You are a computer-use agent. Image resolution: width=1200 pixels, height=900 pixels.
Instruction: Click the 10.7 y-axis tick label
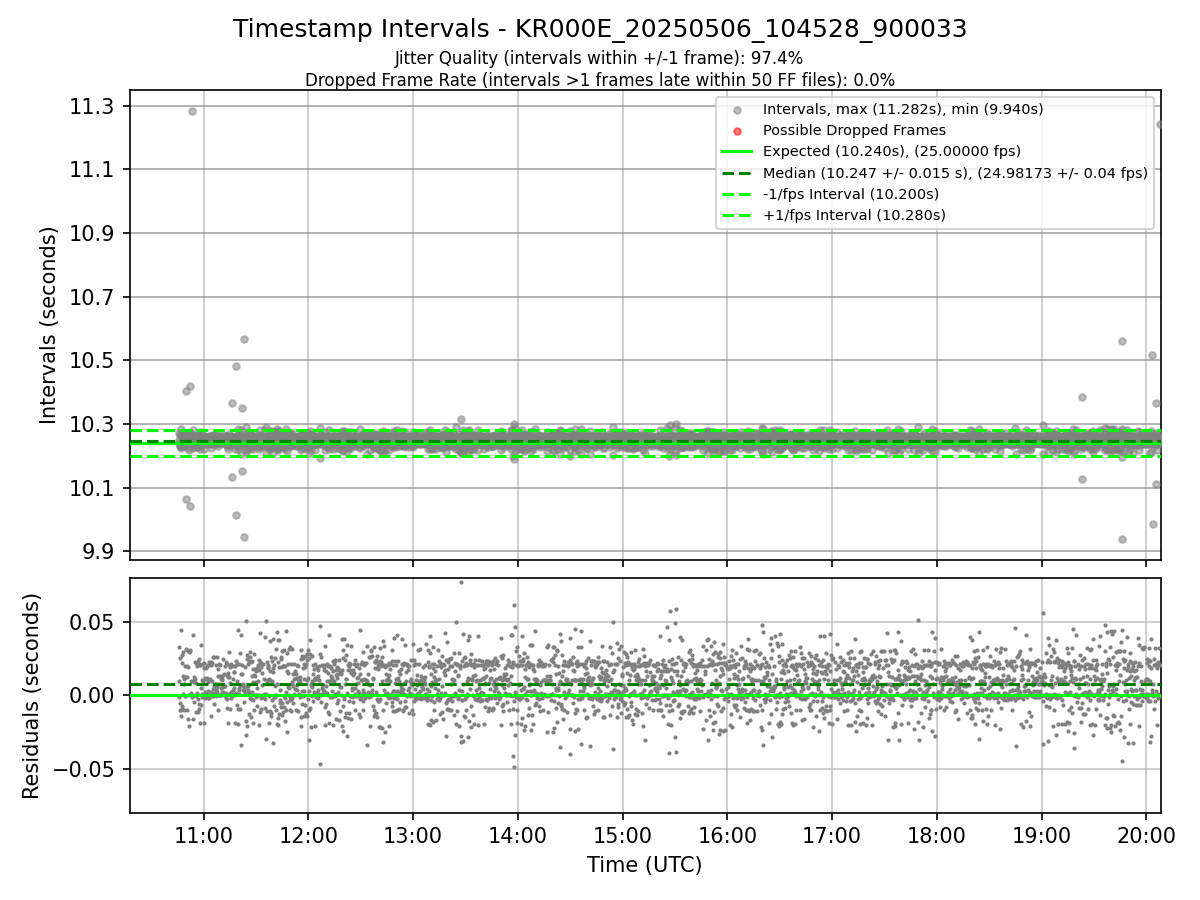point(92,297)
